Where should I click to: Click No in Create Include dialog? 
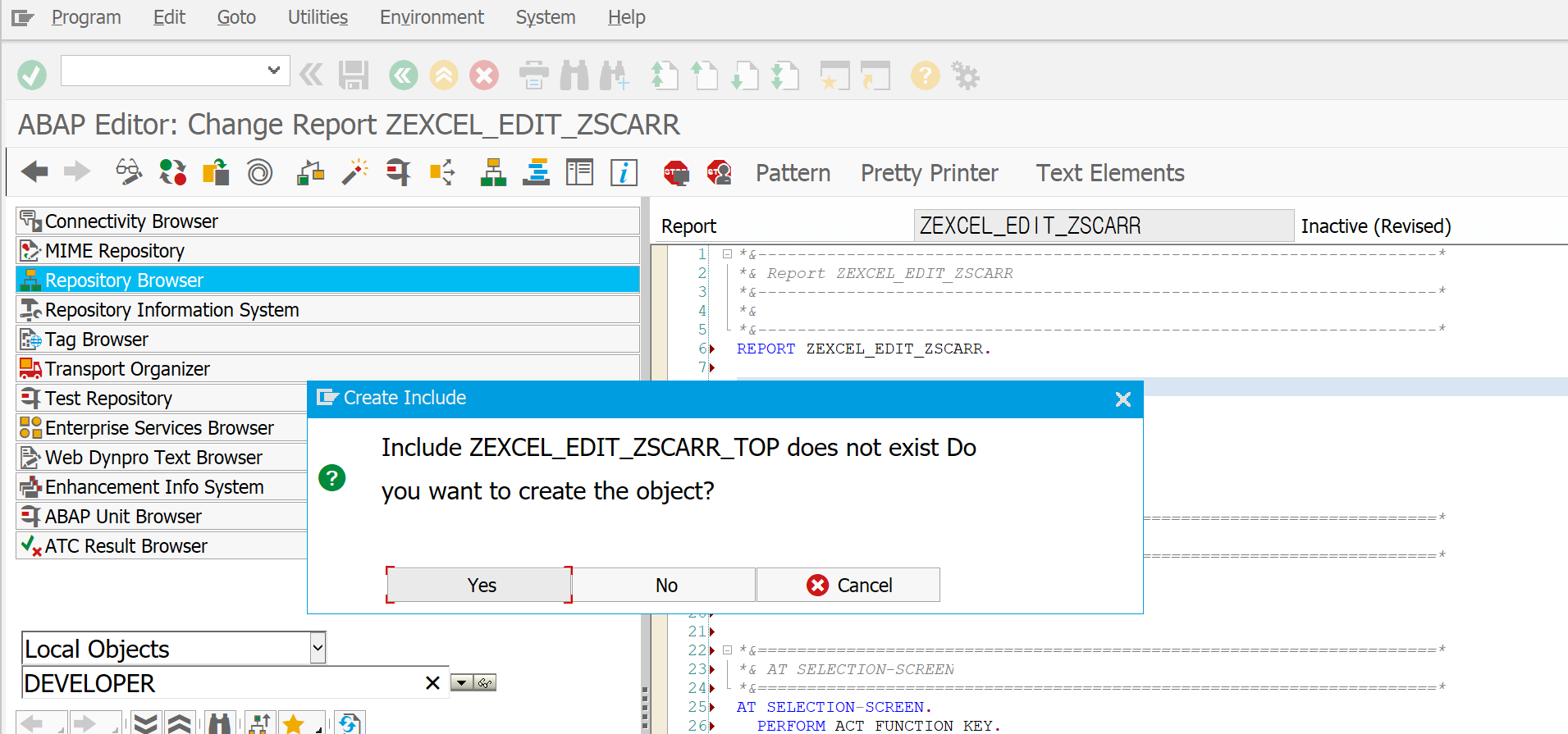(665, 585)
